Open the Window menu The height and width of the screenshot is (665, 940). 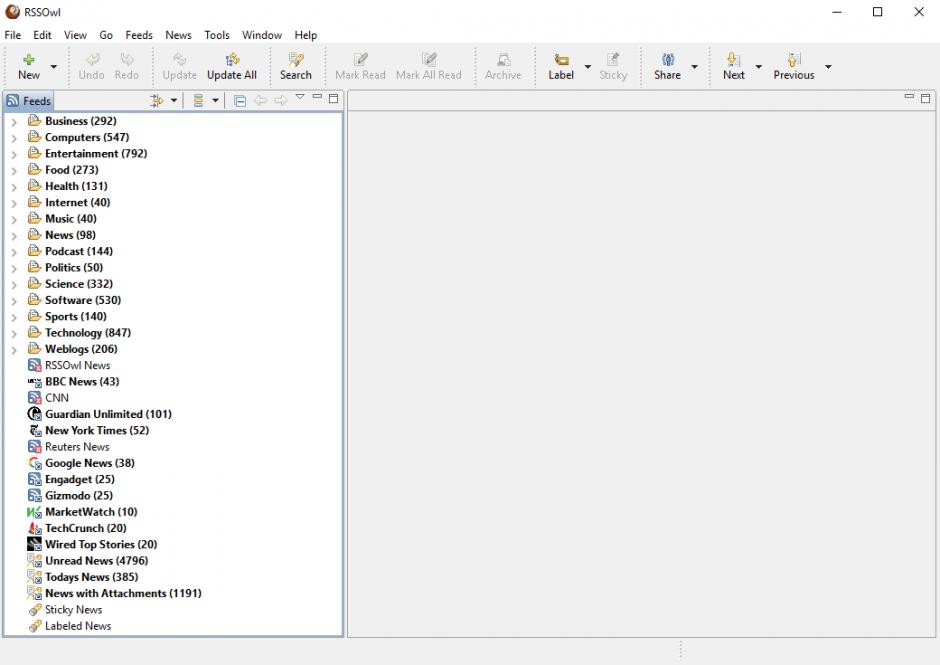[262, 35]
